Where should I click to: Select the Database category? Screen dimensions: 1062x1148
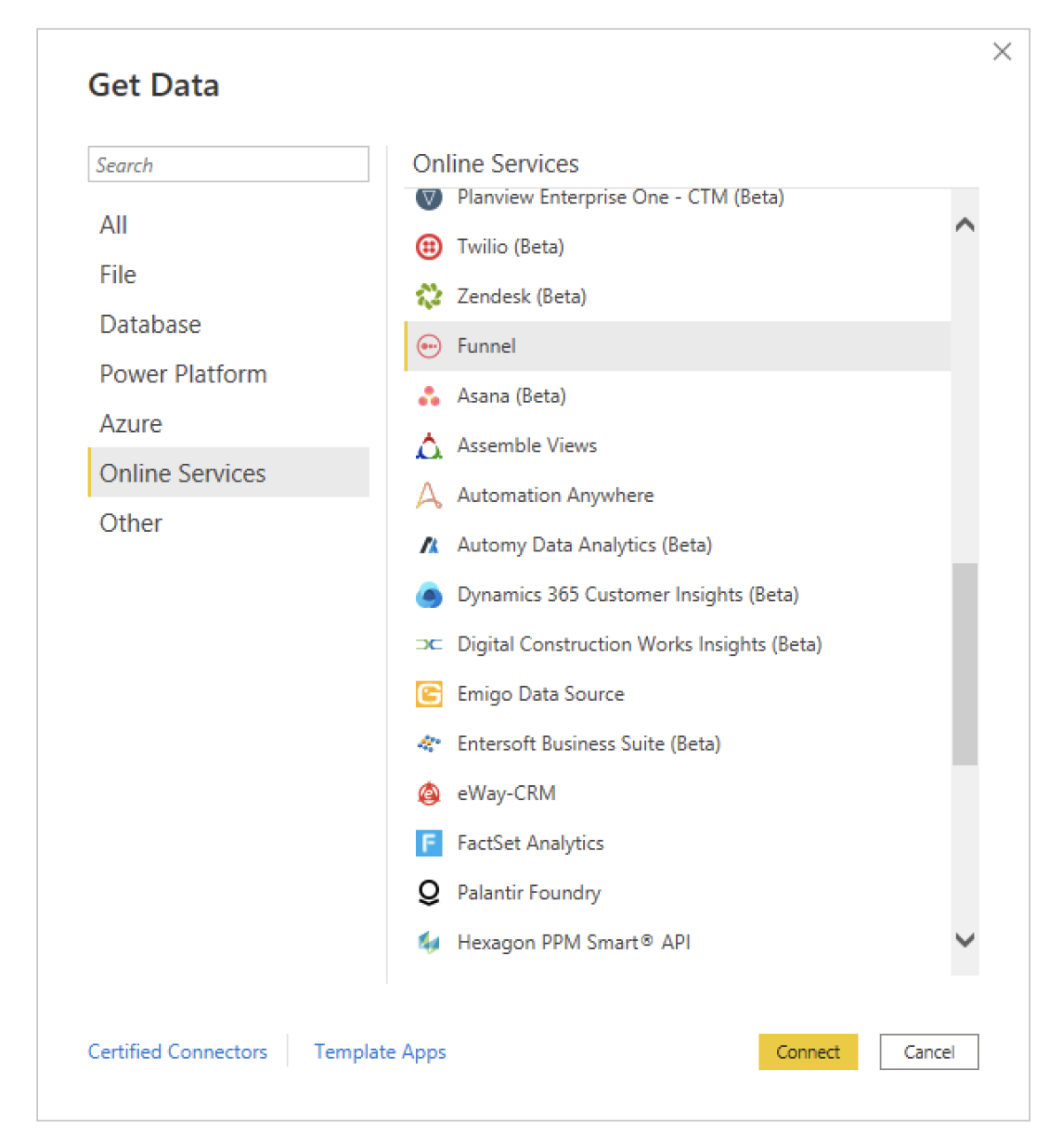pos(150,324)
